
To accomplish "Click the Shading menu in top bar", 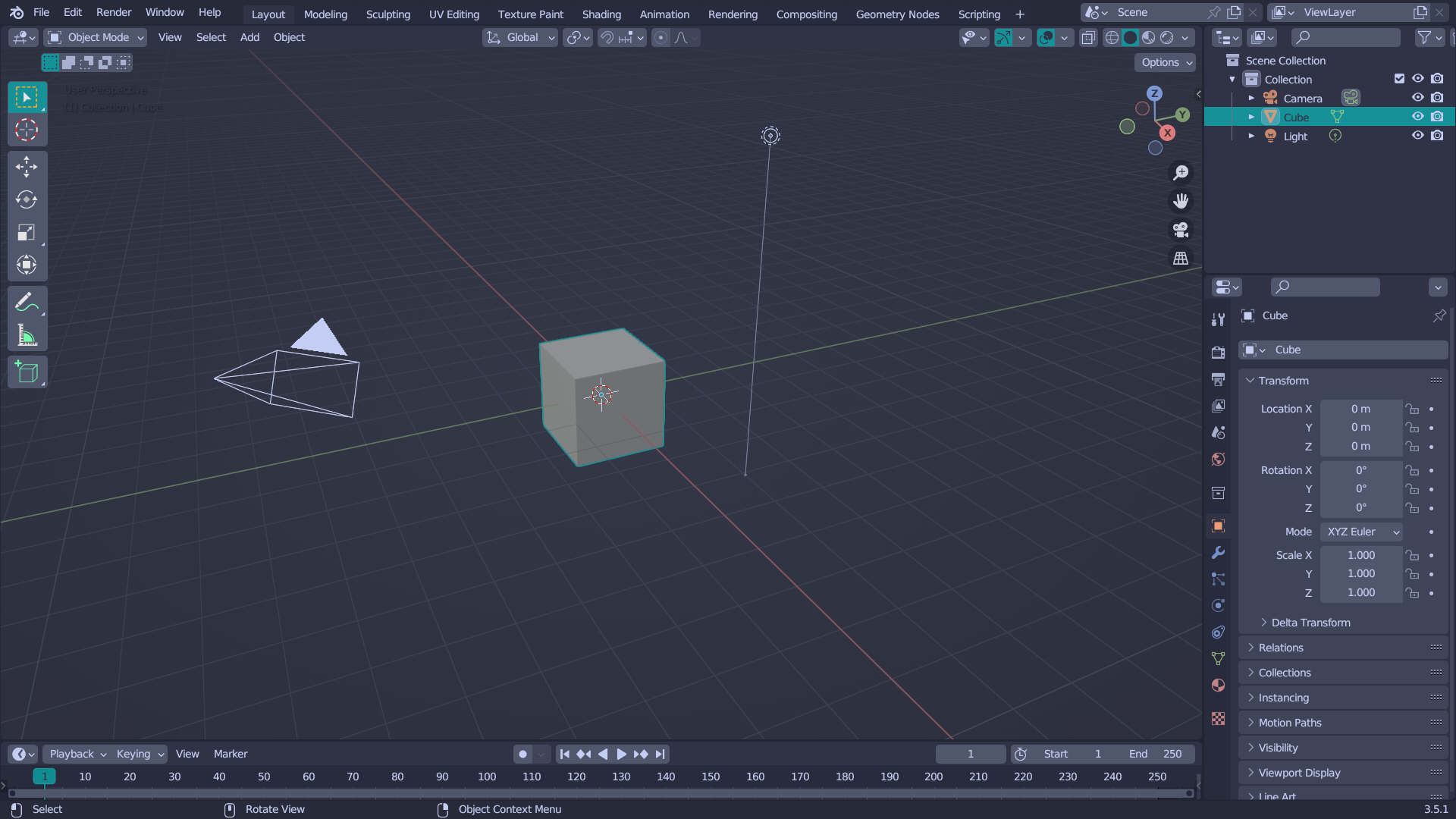I will [601, 14].
